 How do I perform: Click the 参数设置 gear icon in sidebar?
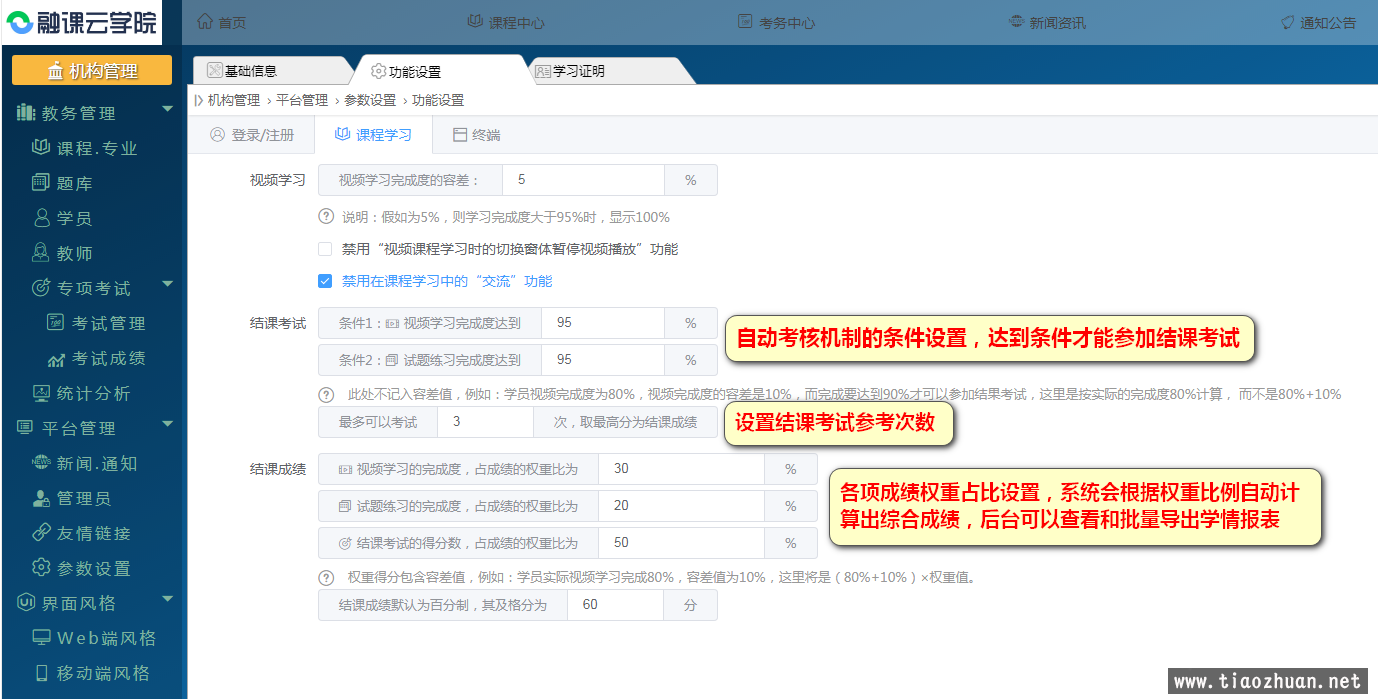point(41,568)
